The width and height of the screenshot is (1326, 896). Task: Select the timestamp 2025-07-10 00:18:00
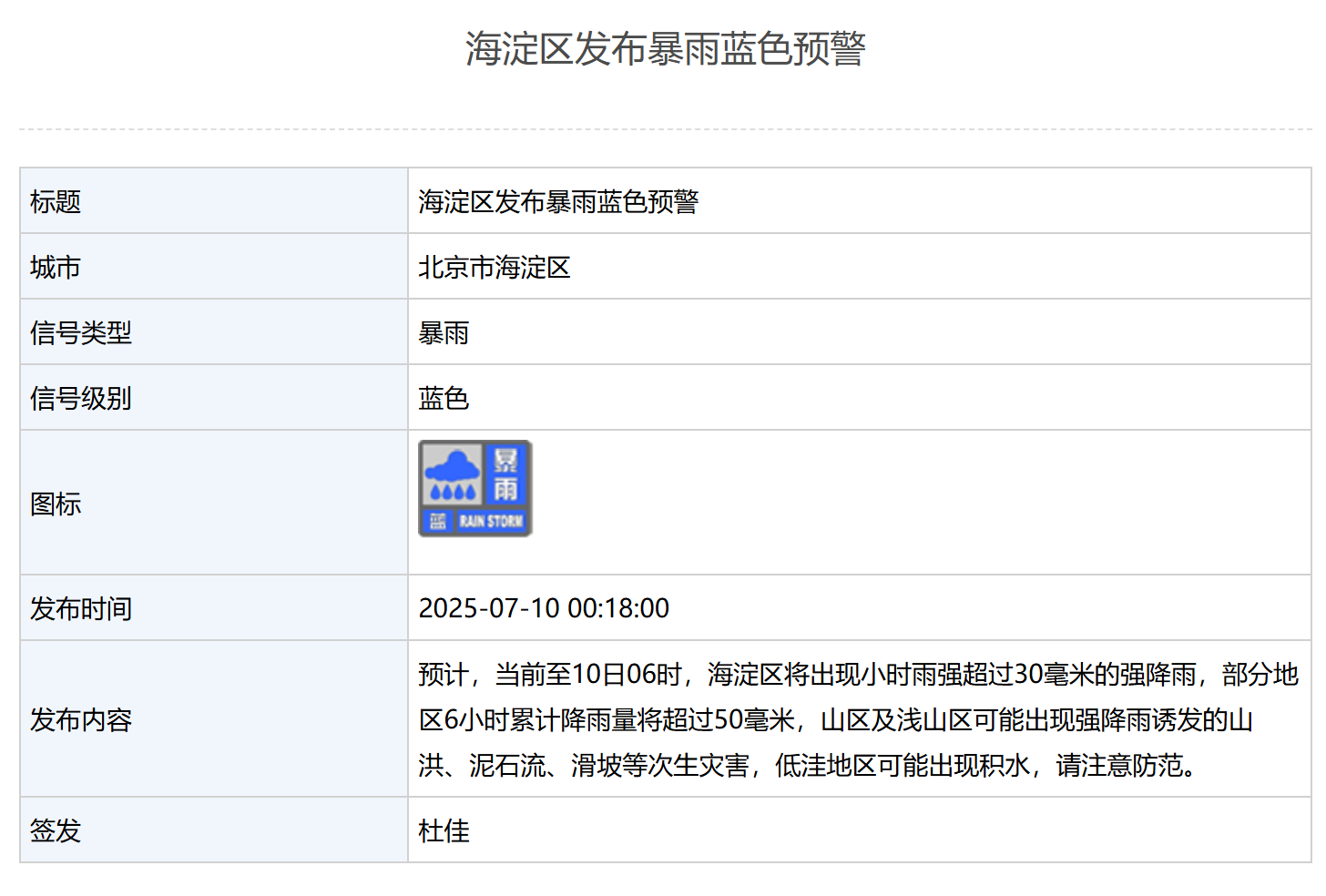point(544,607)
